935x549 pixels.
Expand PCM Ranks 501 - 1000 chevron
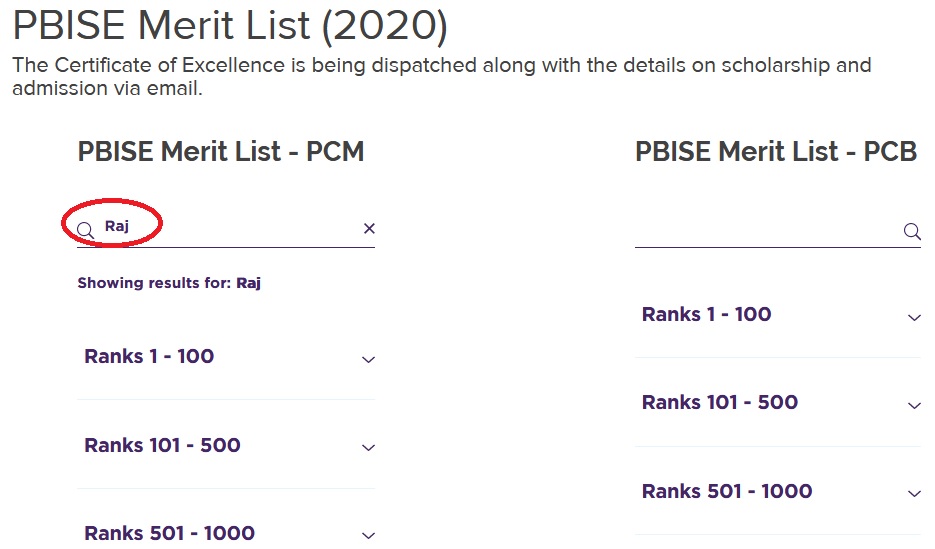(x=368, y=535)
